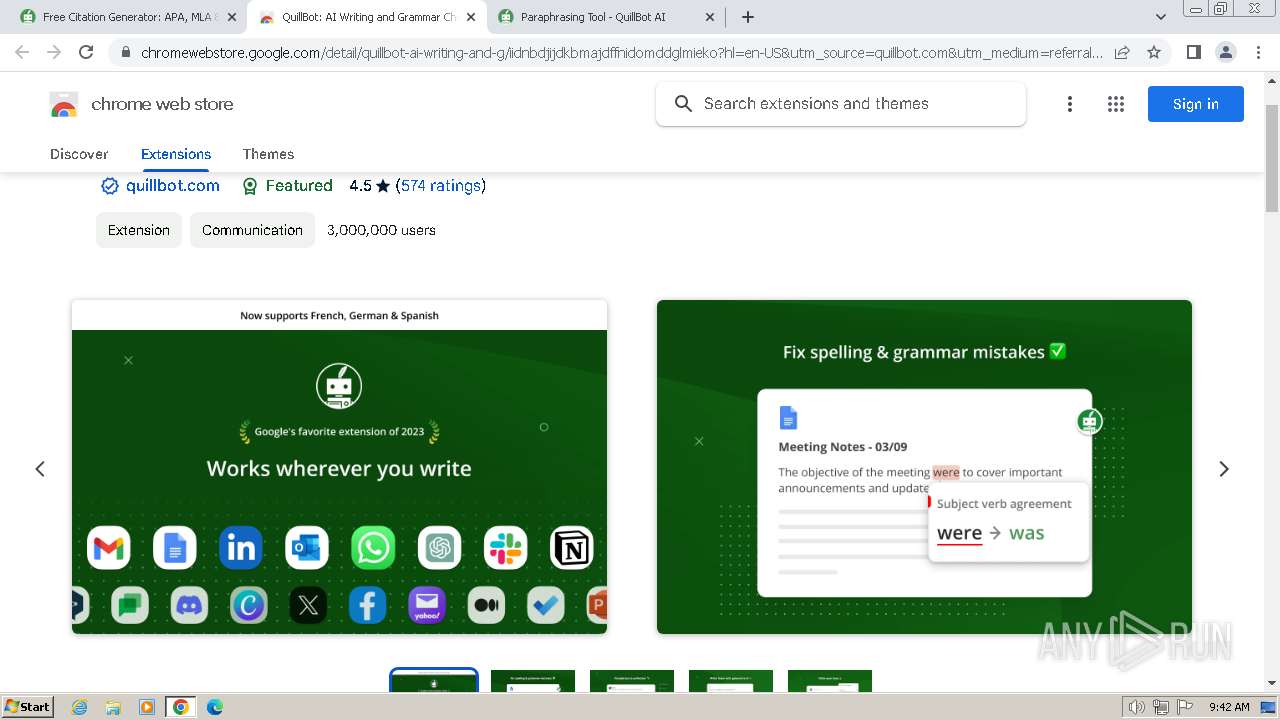Open the Chrome profile avatar menu
Viewport: 1280px width, 720px height.
click(1225, 52)
